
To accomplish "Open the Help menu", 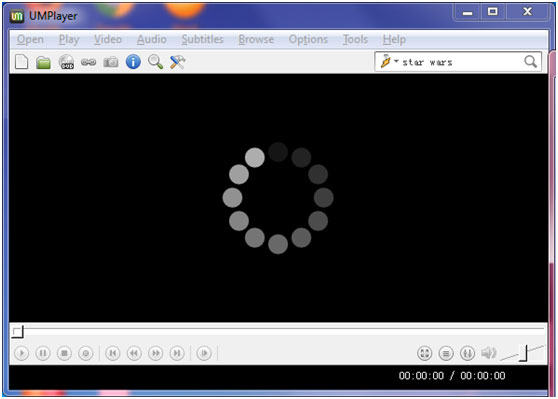I will 394,40.
